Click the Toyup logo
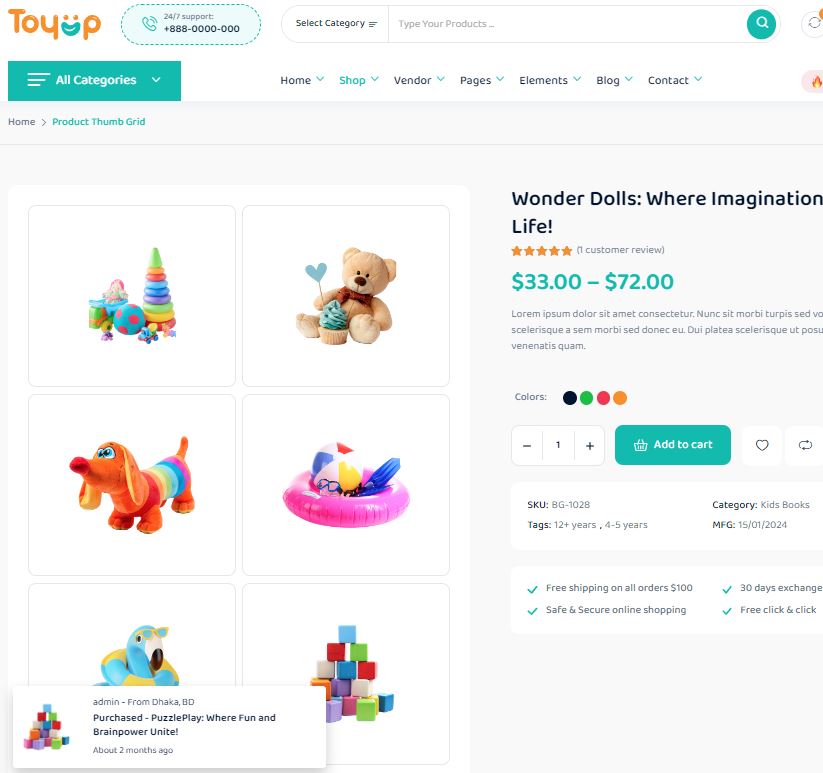The image size is (823, 773). [x=54, y=24]
